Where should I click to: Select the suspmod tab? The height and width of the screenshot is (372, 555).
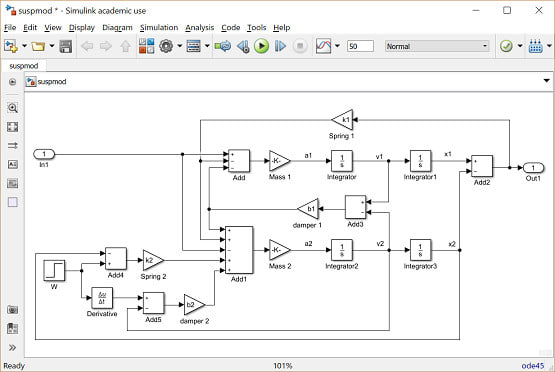(23, 66)
